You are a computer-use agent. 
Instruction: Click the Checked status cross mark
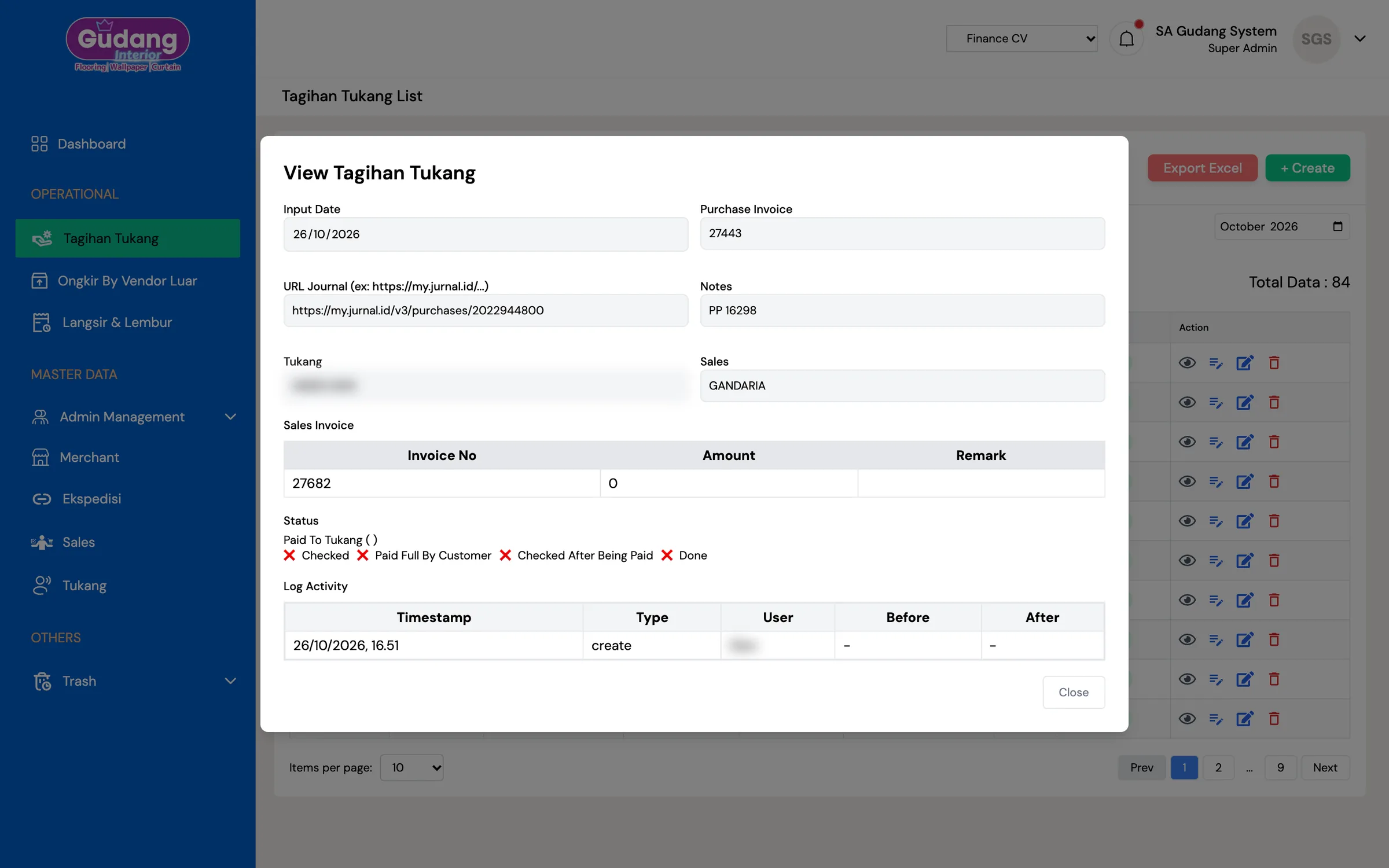[x=289, y=556]
